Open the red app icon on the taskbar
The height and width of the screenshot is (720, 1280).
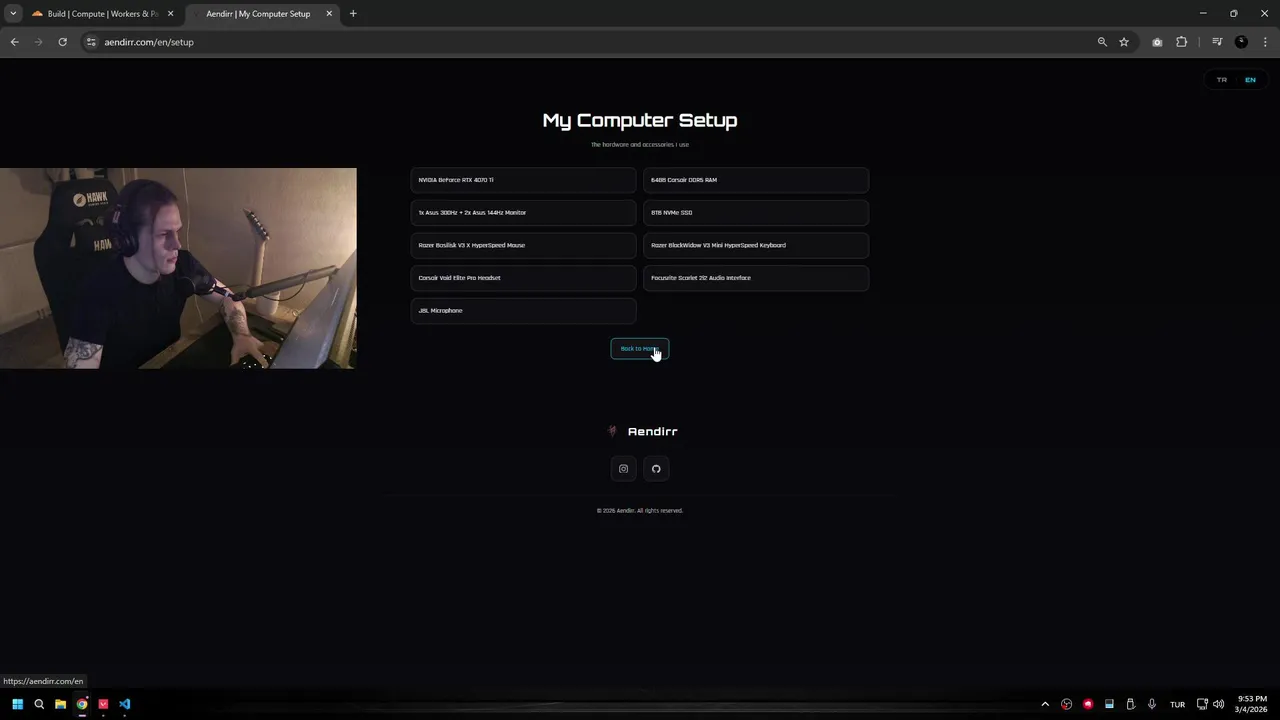point(103,704)
